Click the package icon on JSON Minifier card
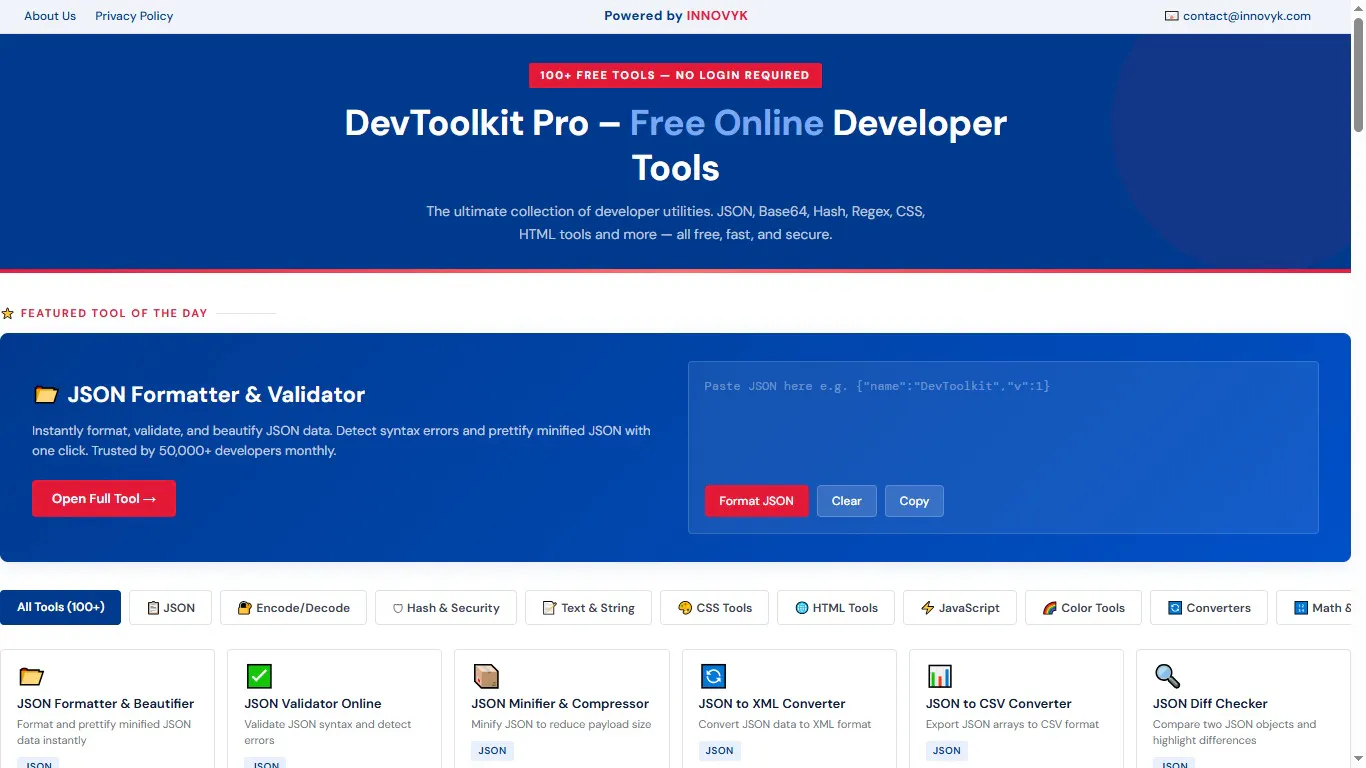Viewport: 1366px width, 768px height. pos(486,676)
